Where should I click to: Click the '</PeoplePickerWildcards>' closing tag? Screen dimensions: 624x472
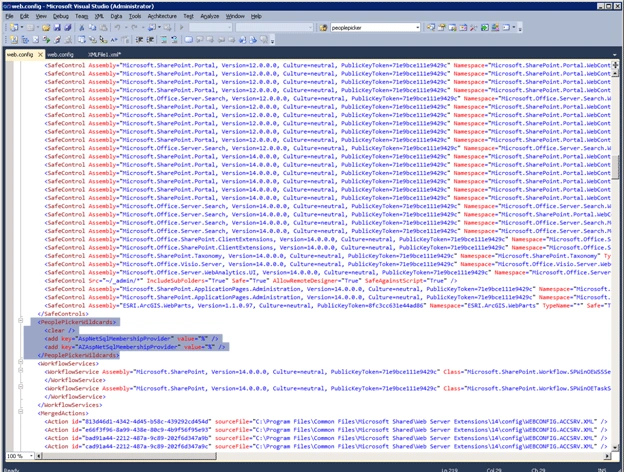78,355
